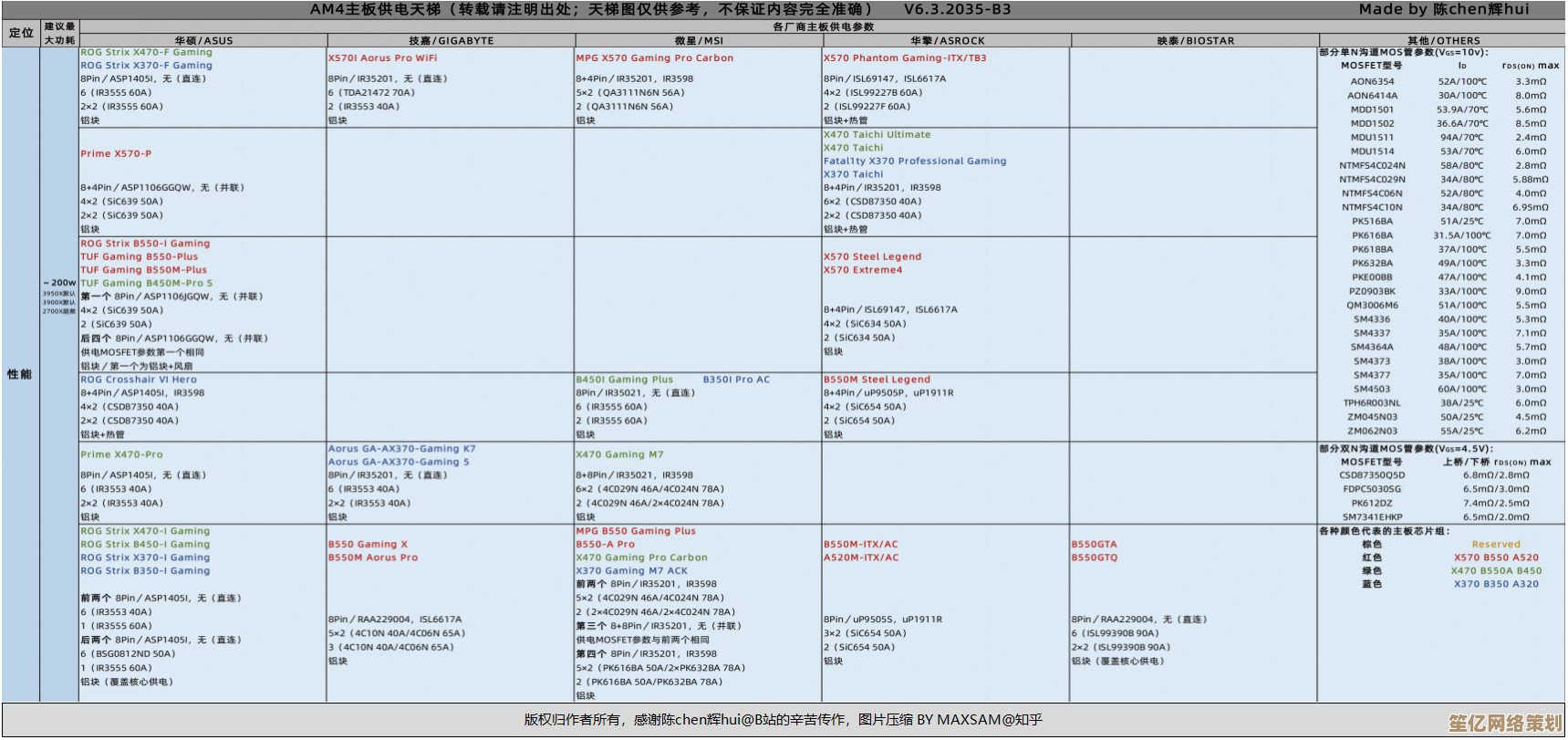This screenshot has width=1568, height=740.
Task: Click the brown Reserved color legend
Action: (x=1496, y=545)
